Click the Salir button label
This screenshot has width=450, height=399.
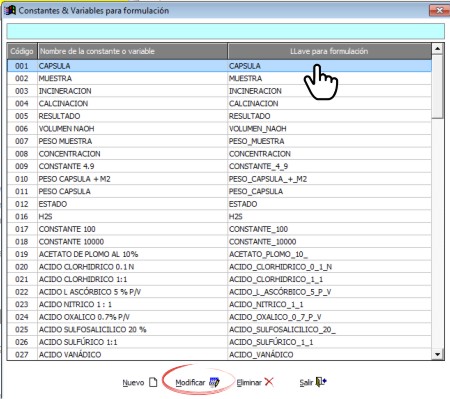pos(306,382)
